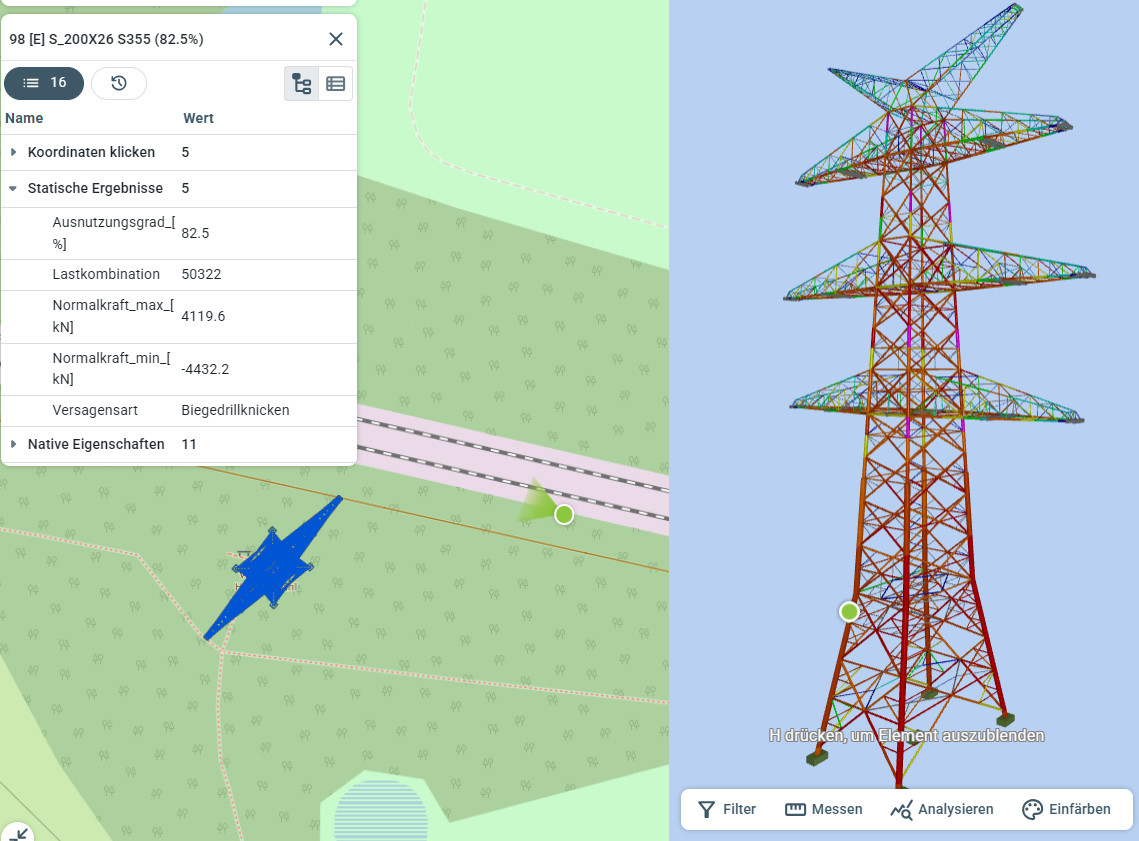Click the Name column header
The height and width of the screenshot is (841, 1139).
point(25,118)
